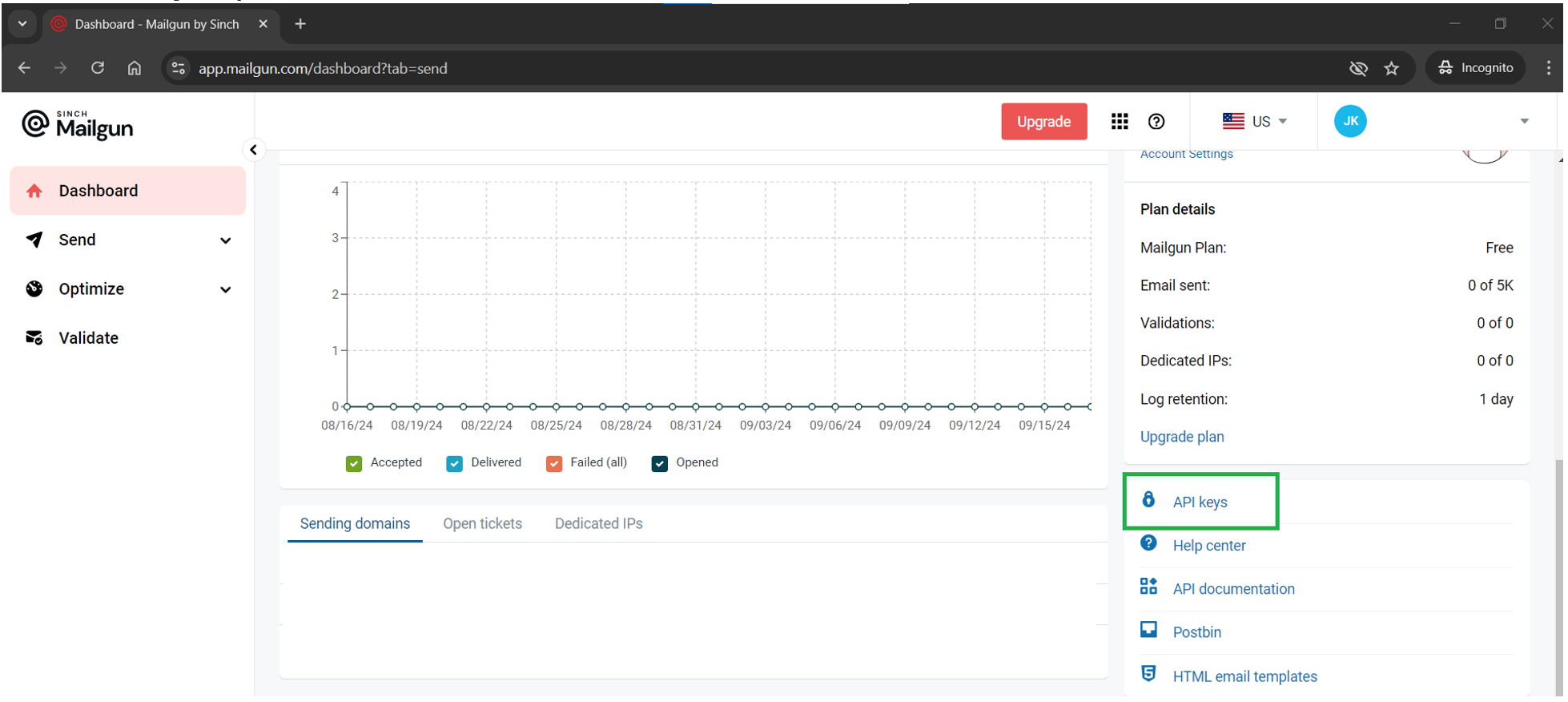Click the 'Email sent:' plan detail
This screenshot has height=702, width=1568.
[x=1175, y=285]
